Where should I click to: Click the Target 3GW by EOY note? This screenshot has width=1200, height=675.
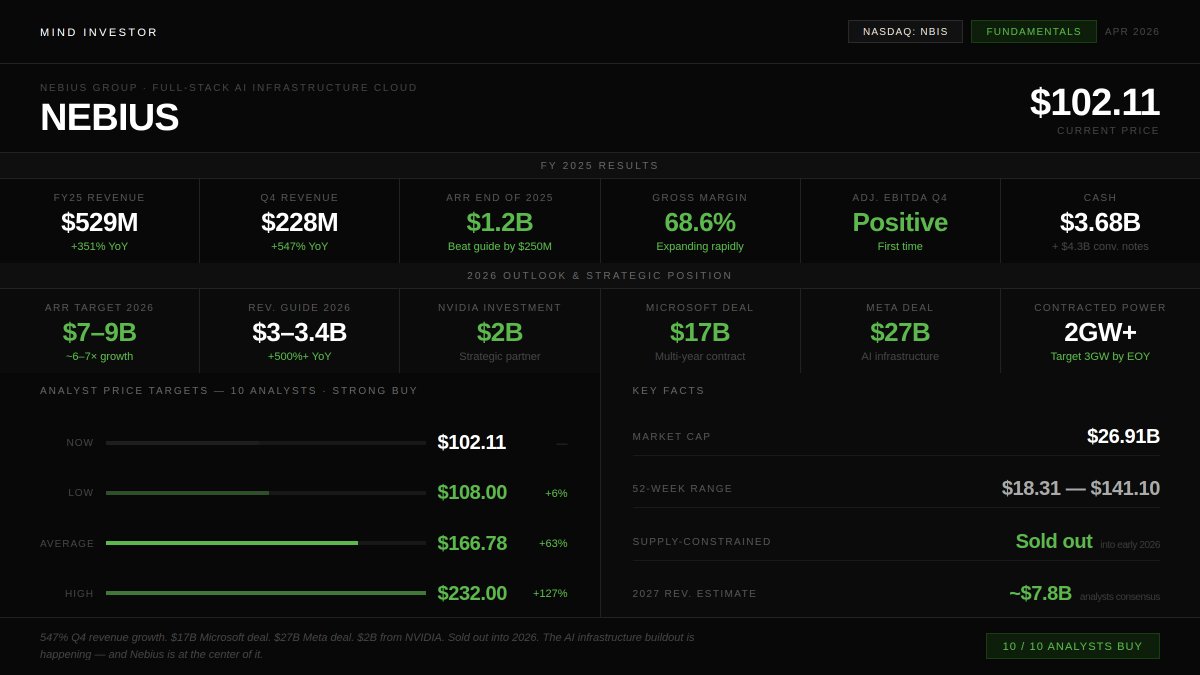tap(1100, 356)
